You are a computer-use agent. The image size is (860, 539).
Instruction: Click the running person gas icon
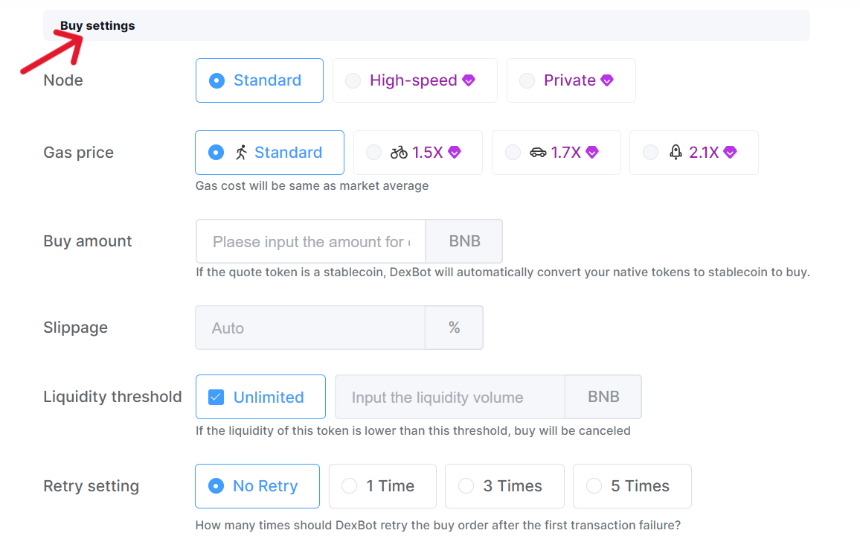tap(241, 152)
